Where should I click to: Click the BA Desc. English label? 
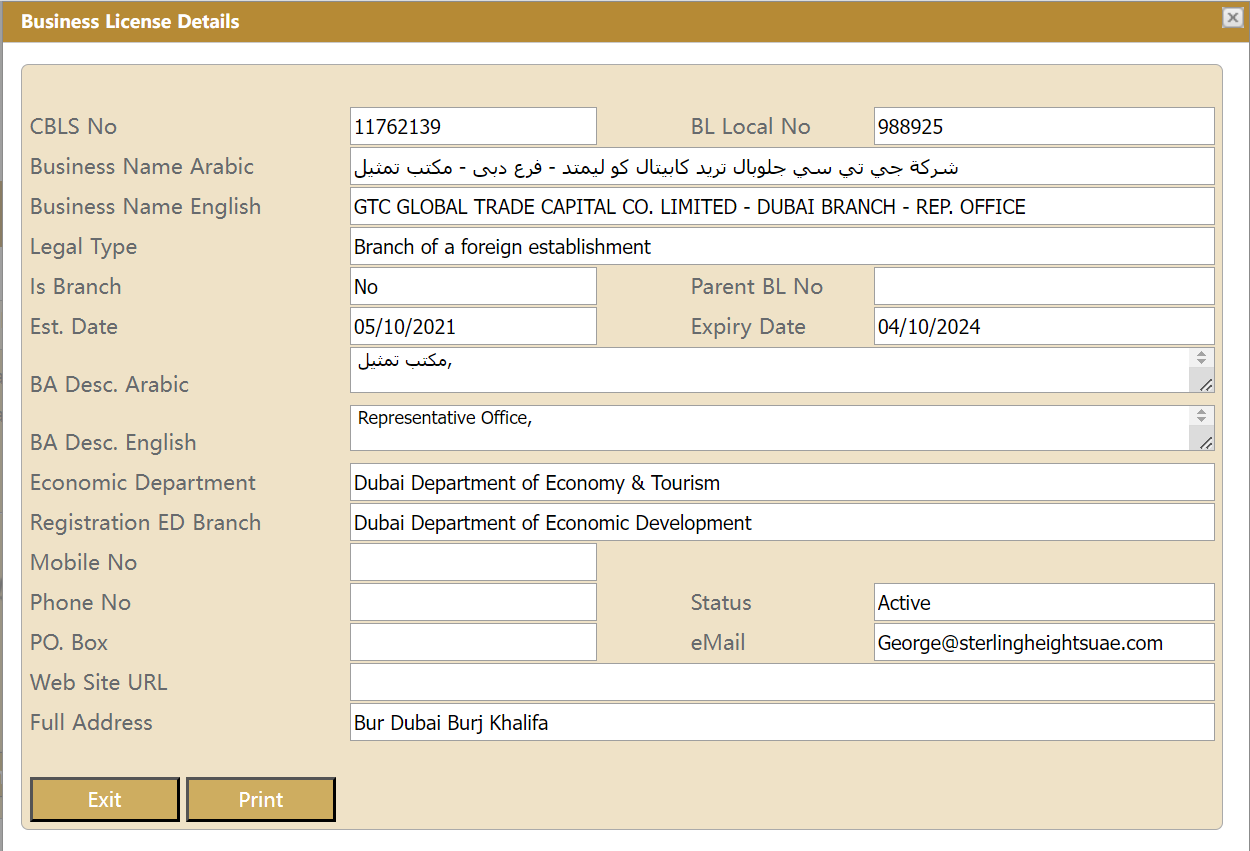113,443
